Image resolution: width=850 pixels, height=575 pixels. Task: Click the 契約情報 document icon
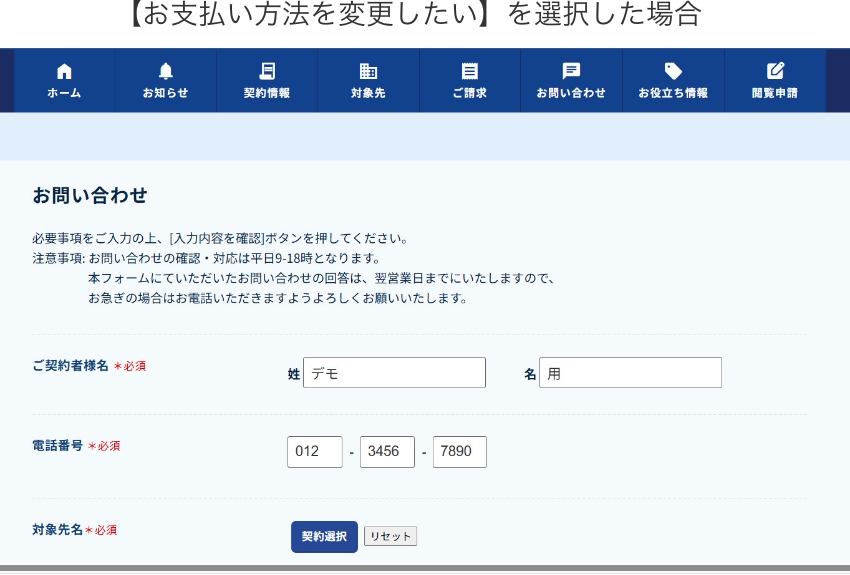pos(267,71)
